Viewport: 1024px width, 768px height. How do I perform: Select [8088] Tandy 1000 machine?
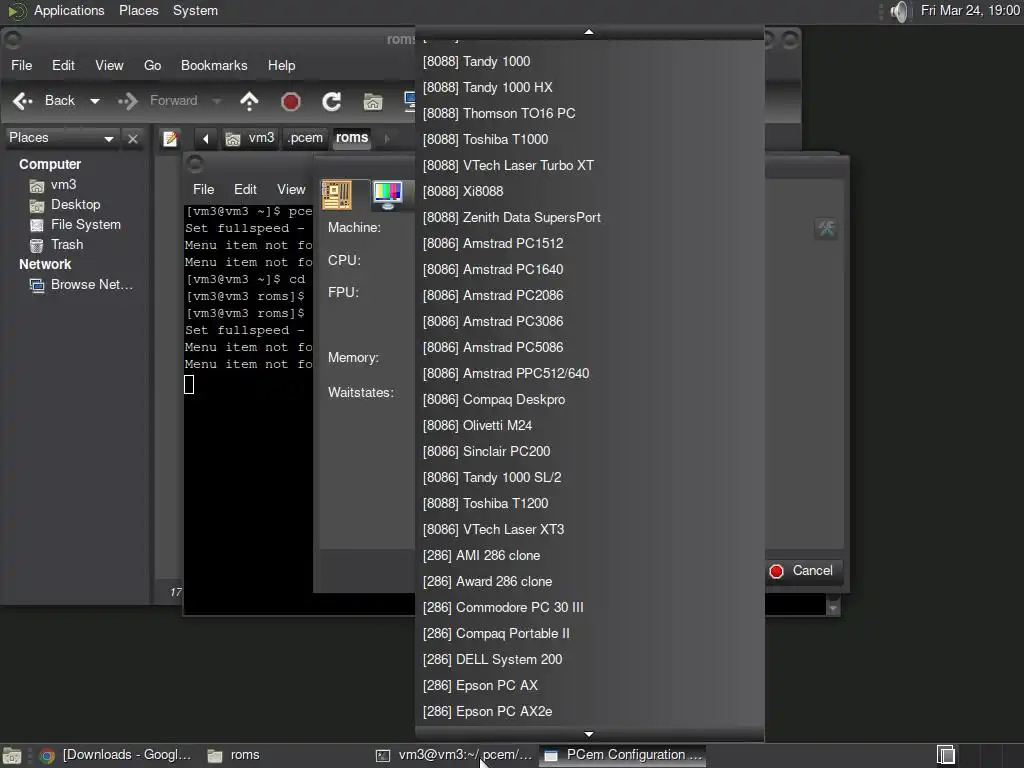[x=589, y=61]
